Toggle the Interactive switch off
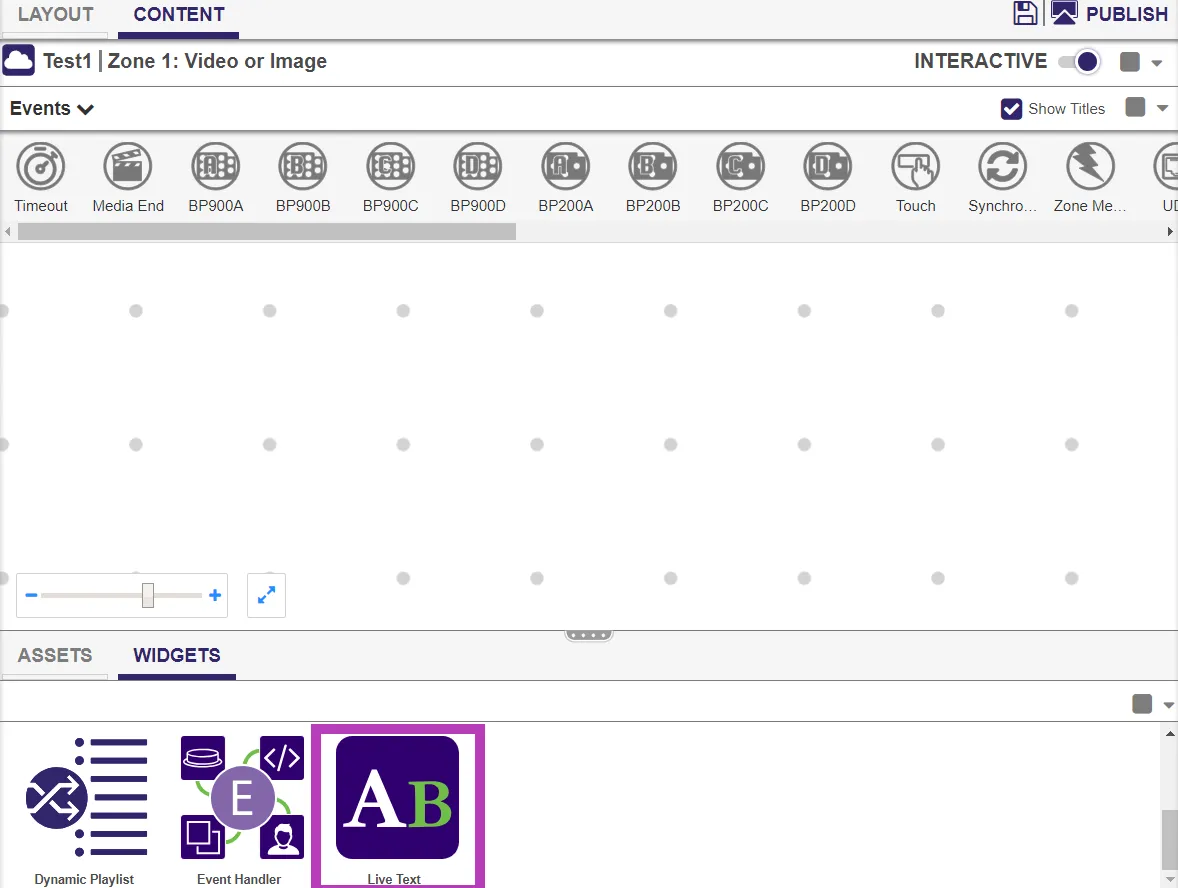 [1080, 62]
